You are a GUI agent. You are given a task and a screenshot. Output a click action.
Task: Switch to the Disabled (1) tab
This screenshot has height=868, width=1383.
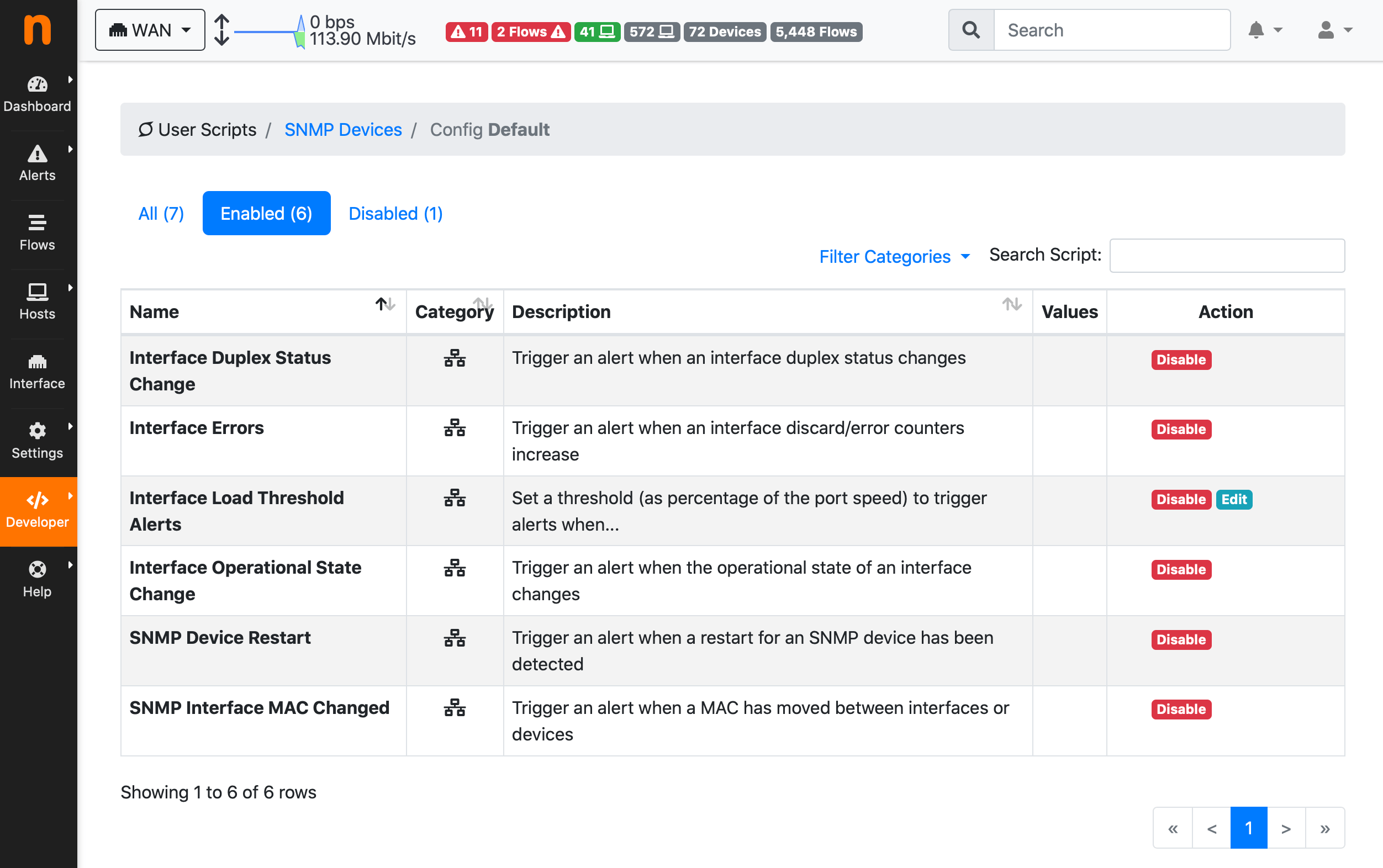coord(395,214)
